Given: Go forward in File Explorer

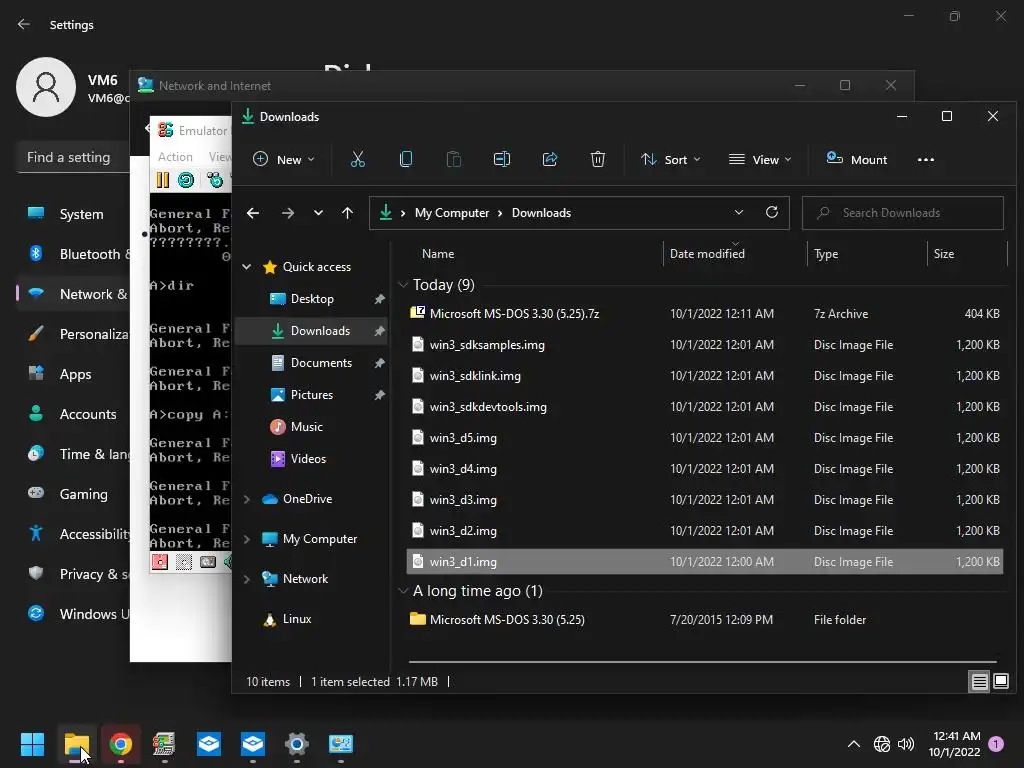Looking at the screenshot, I should tap(287, 213).
